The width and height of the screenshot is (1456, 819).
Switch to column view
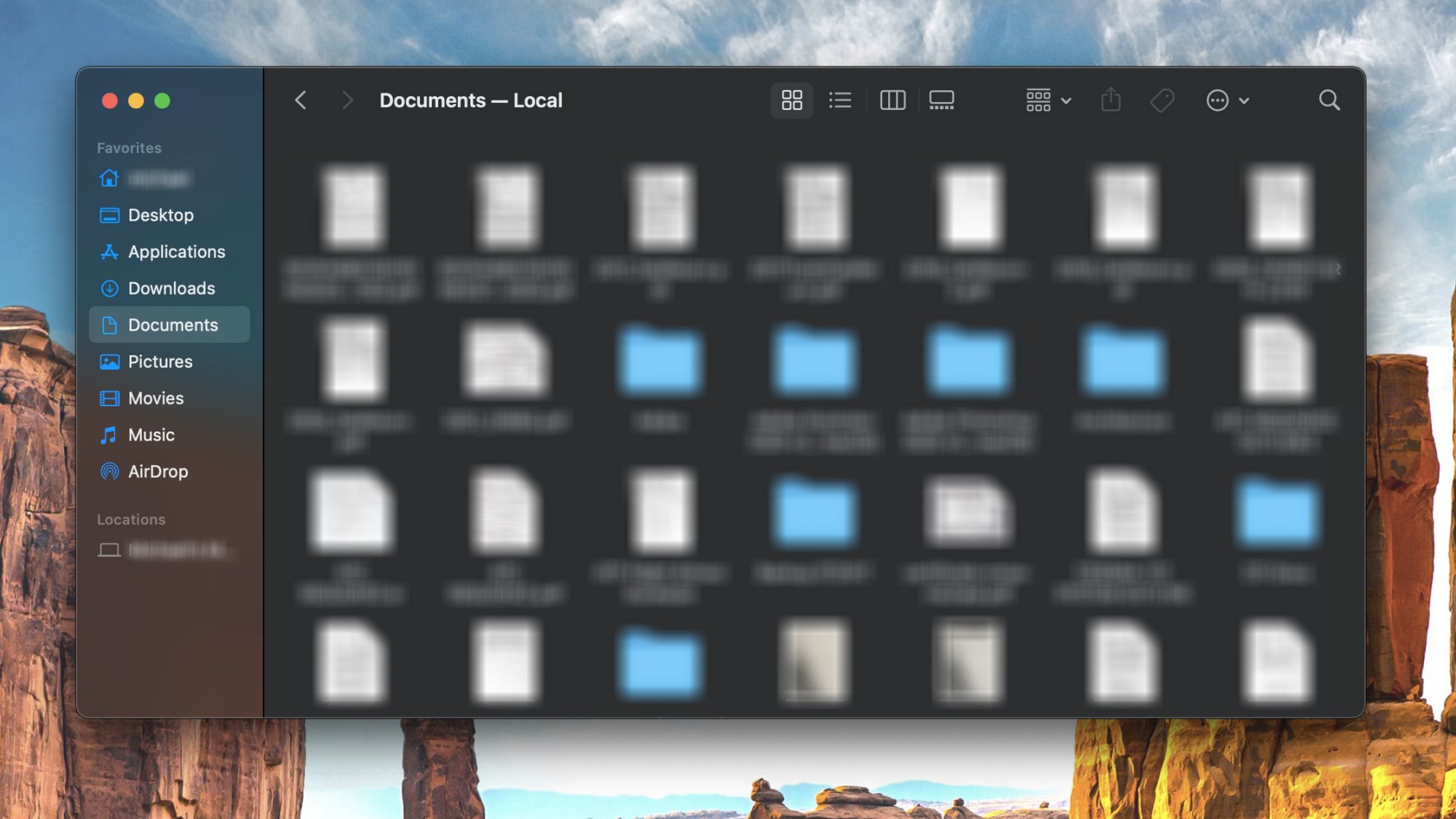[892, 100]
